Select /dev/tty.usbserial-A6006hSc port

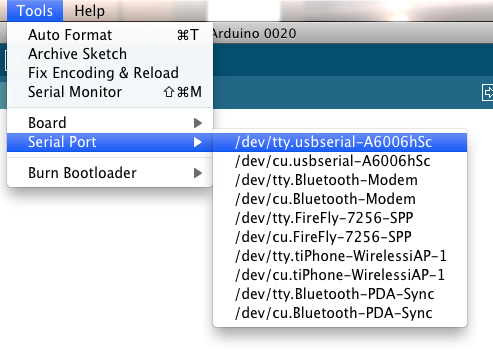(340, 142)
